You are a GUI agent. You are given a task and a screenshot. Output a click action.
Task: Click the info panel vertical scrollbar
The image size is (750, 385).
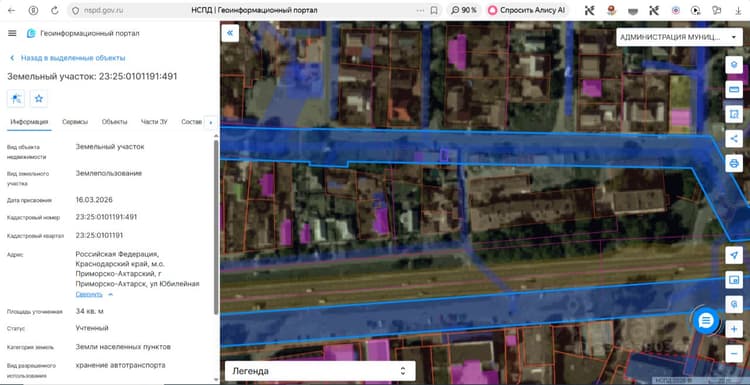(216, 227)
